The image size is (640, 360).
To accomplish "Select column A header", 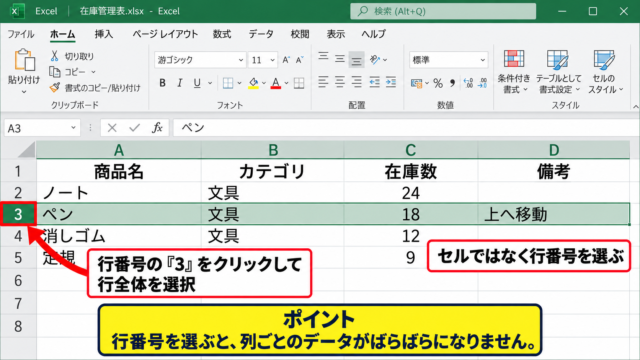I will point(118,150).
